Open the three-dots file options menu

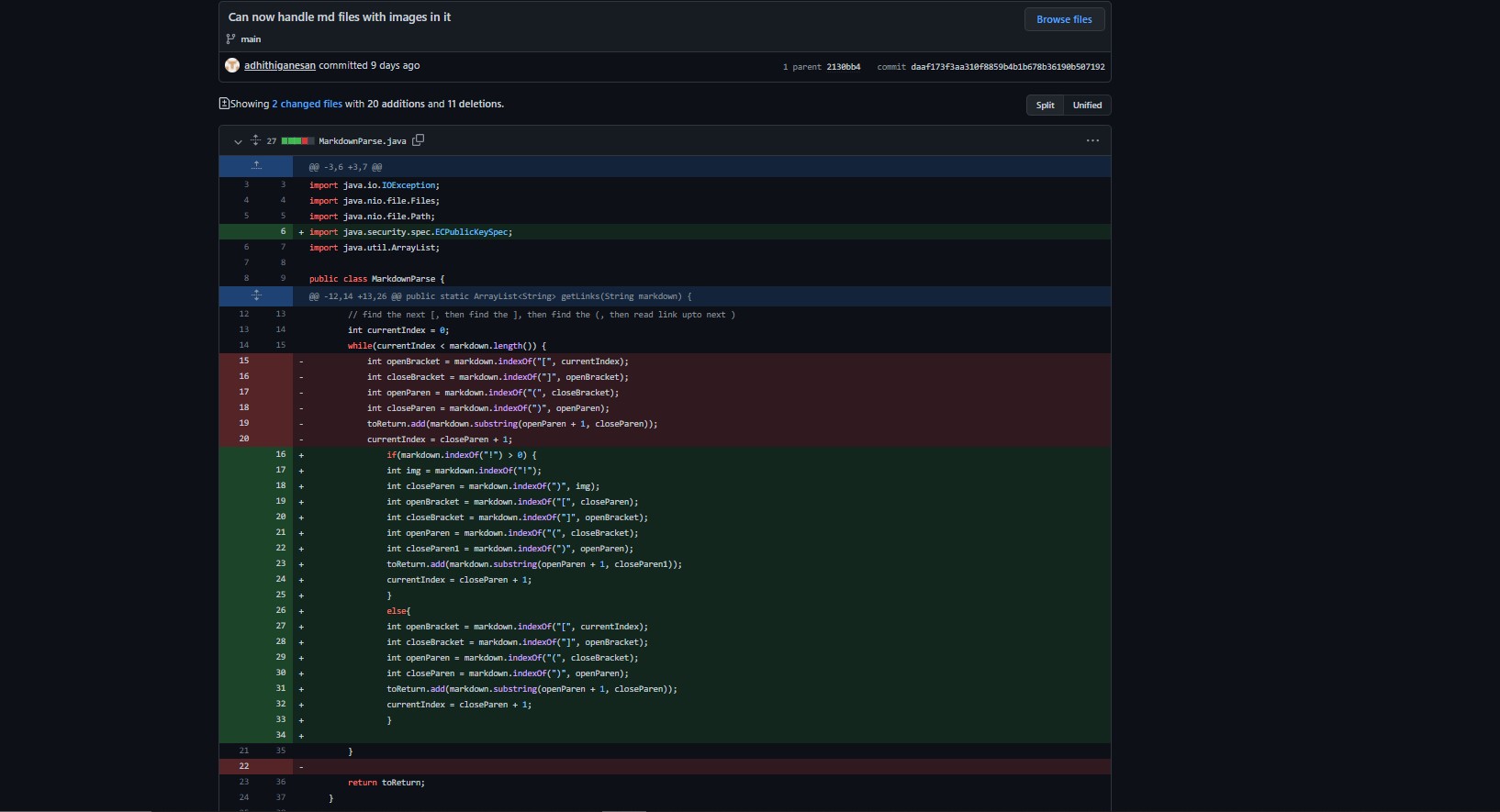click(x=1092, y=140)
